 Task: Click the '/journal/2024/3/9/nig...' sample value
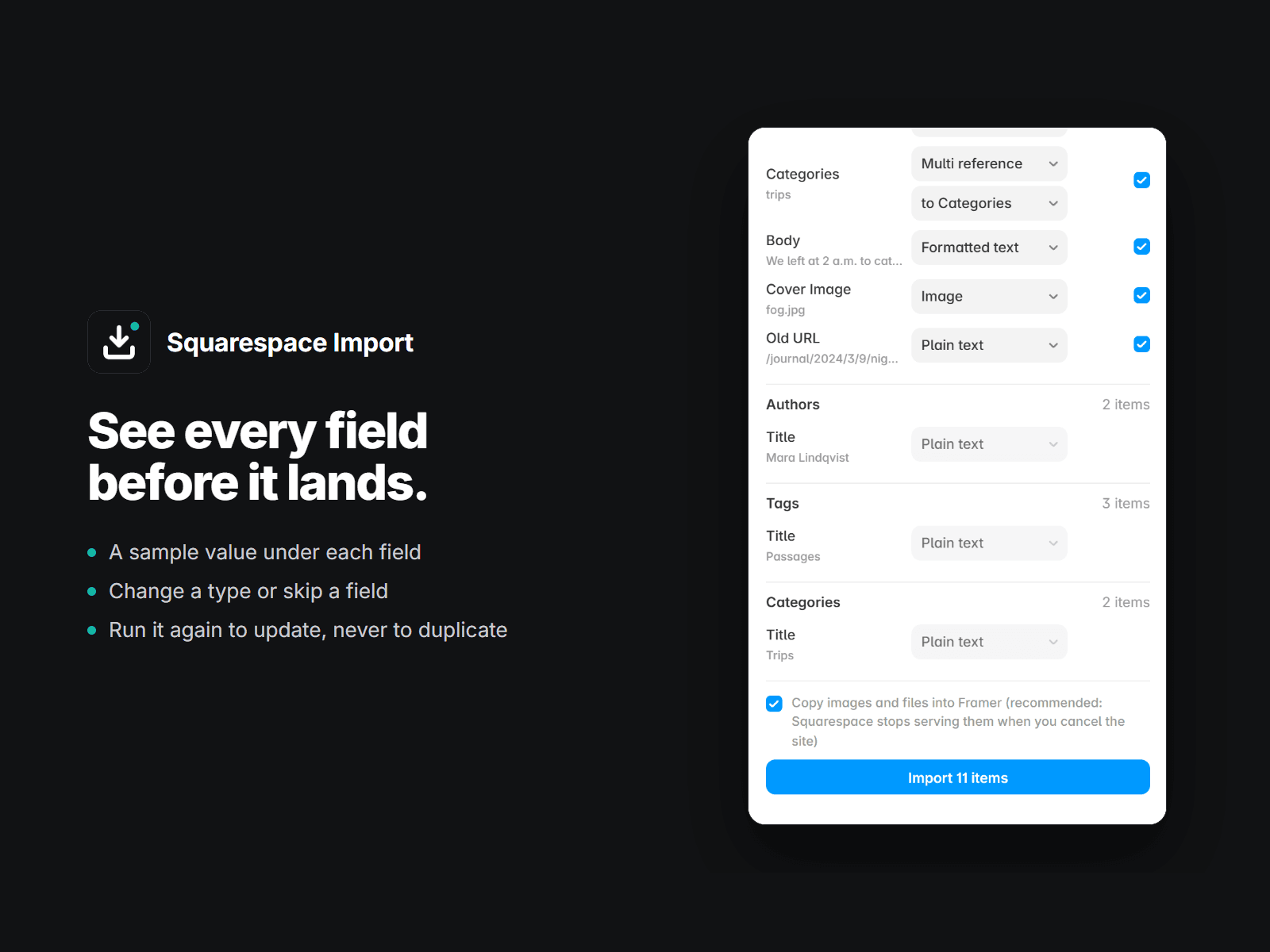(x=832, y=359)
